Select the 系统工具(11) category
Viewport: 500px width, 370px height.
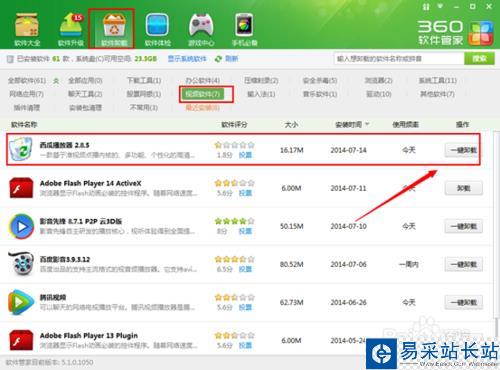(438, 81)
